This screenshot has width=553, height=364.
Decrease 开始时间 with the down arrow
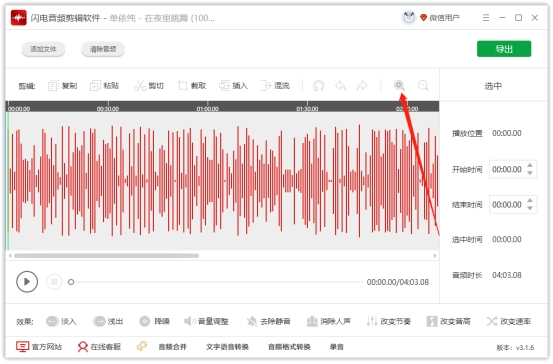pos(530,173)
